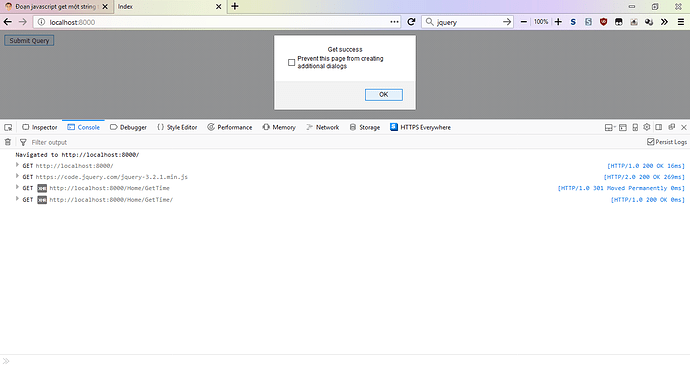The height and width of the screenshot is (367, 690).
Task: Close the Index tab
Action: tap(218, 7)
